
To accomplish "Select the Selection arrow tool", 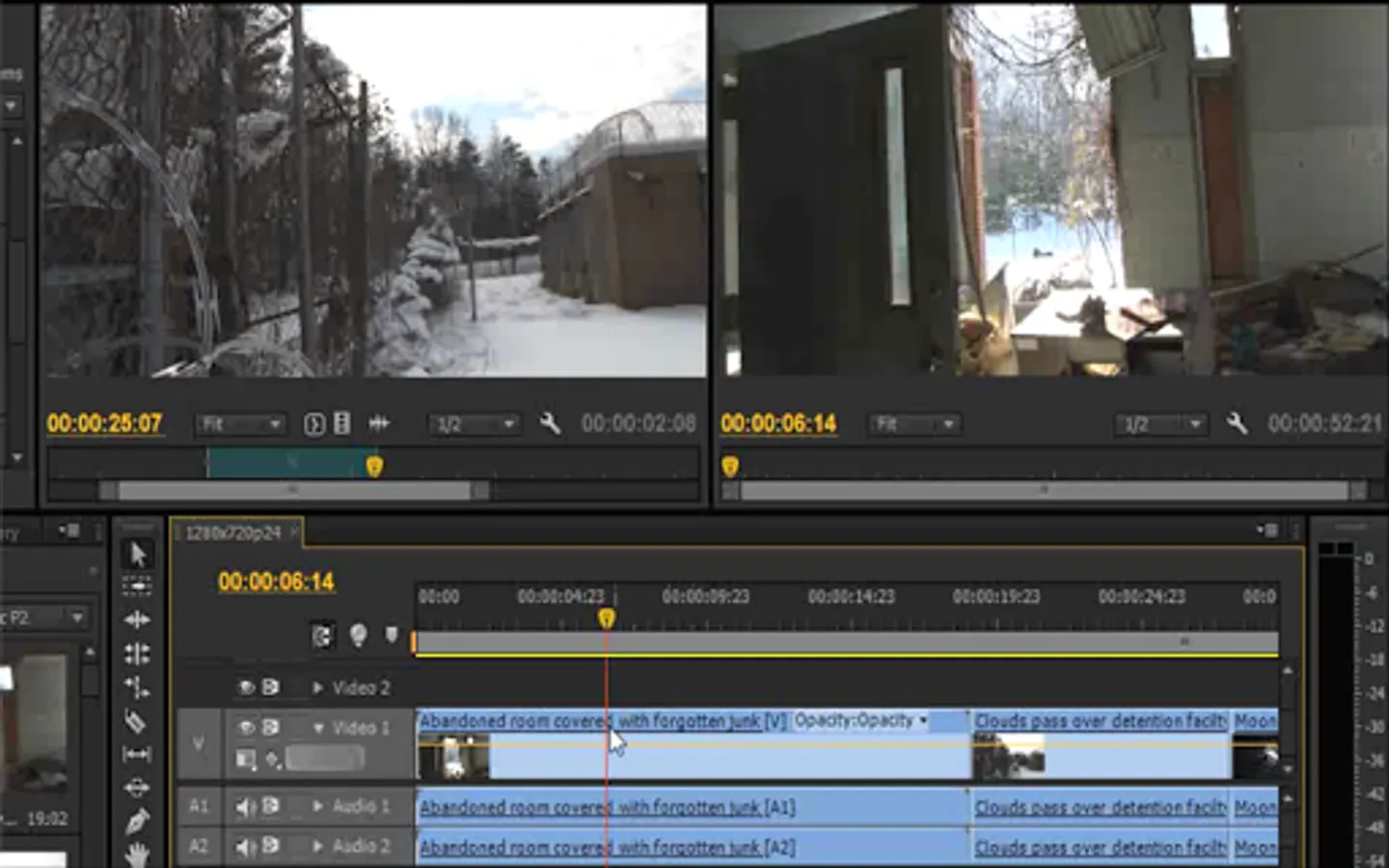I will point(138,554).
